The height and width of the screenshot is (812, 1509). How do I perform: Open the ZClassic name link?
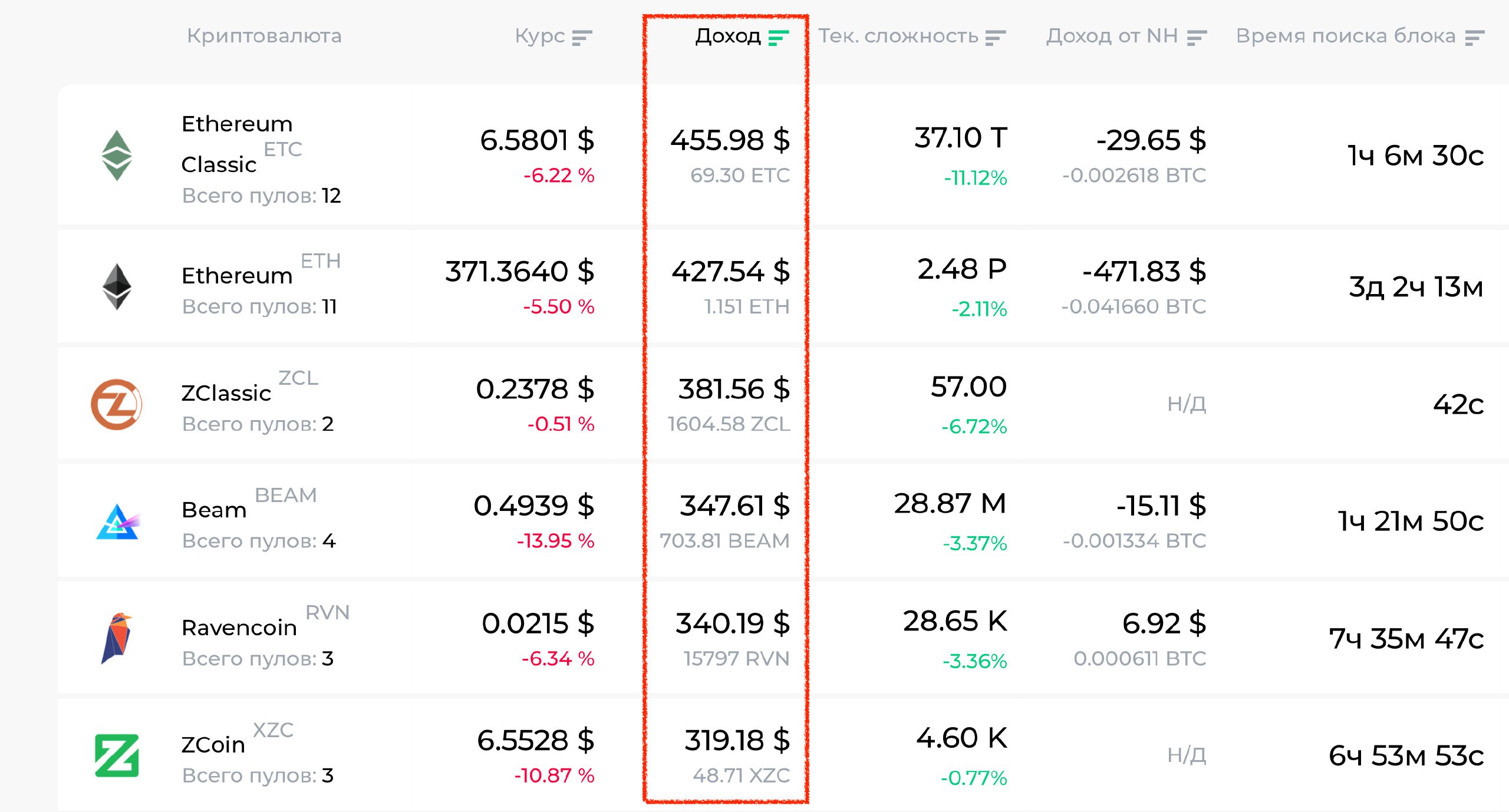point(226,393)
